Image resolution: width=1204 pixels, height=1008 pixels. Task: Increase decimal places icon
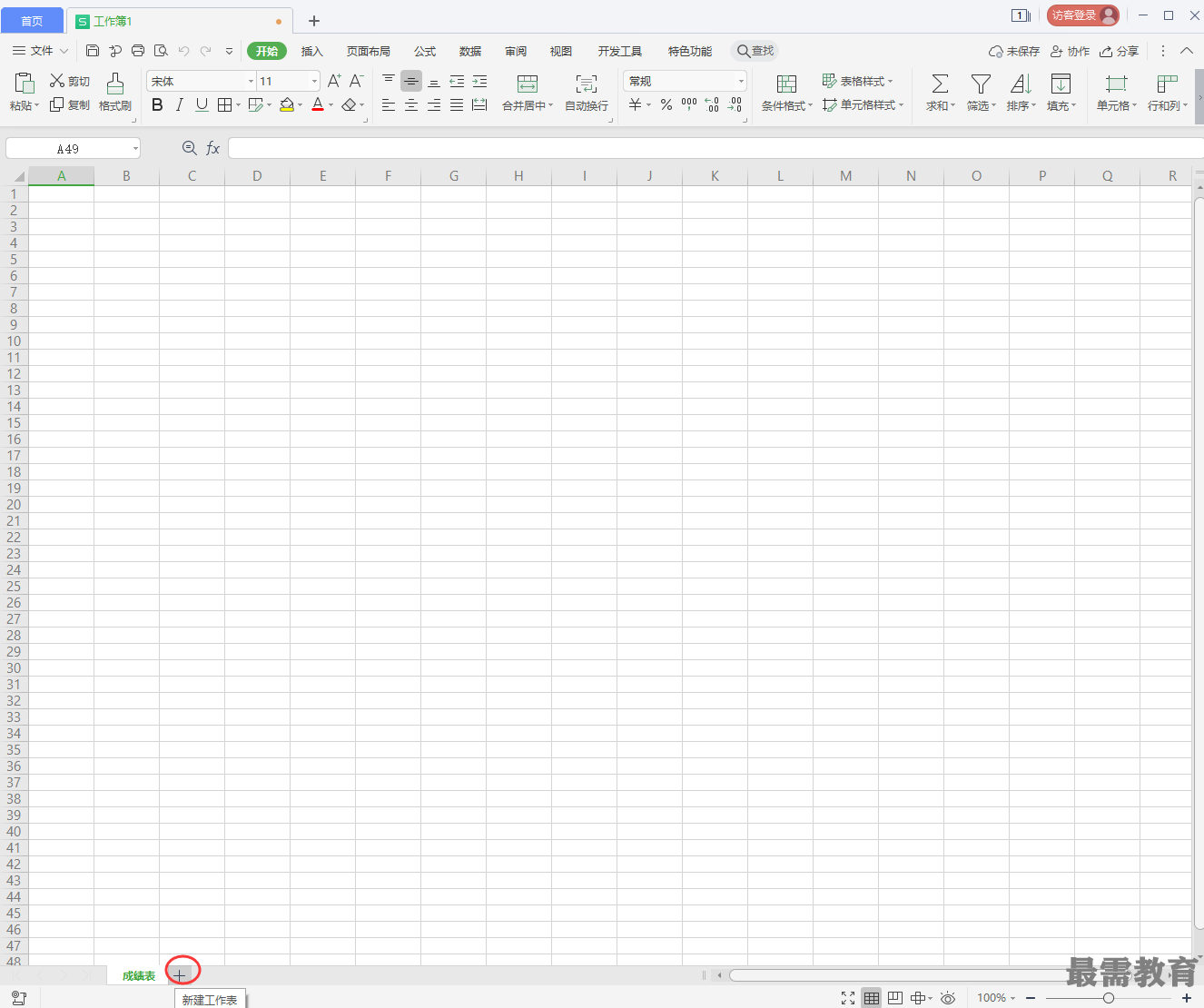(712, 105)
